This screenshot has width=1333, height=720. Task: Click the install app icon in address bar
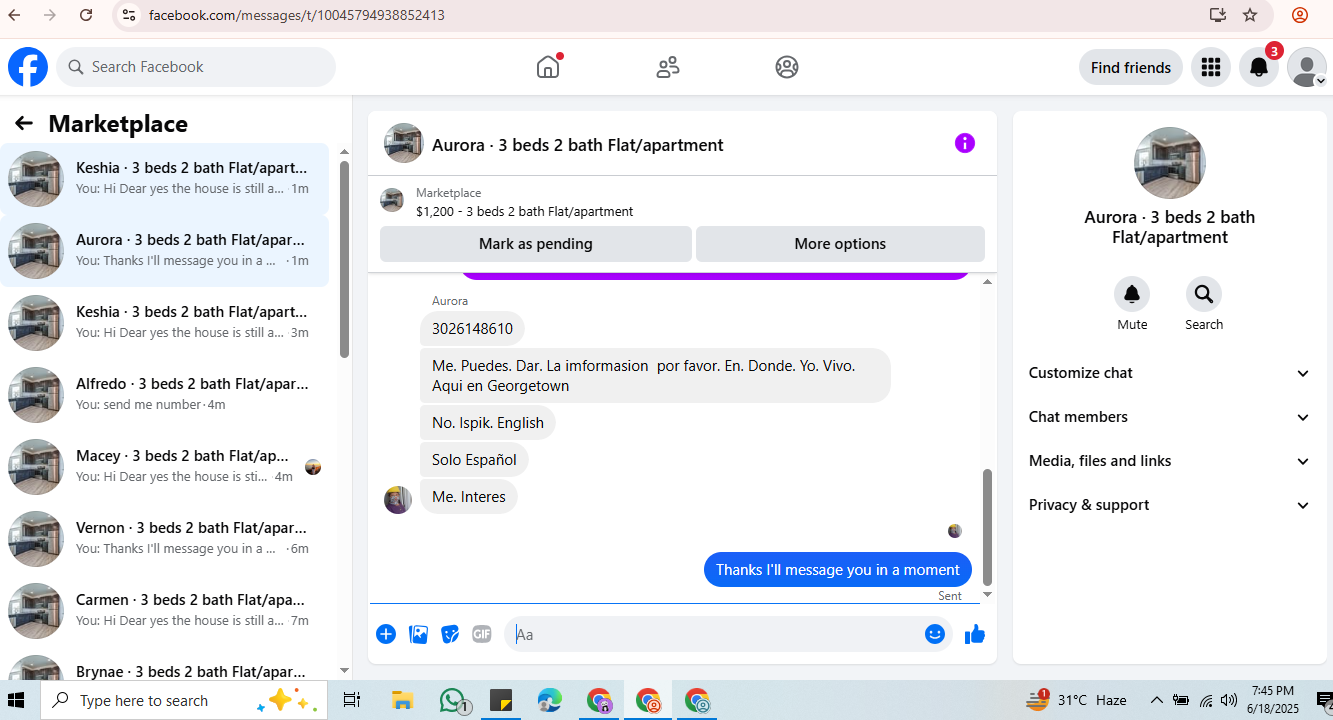coord(1217,15)
